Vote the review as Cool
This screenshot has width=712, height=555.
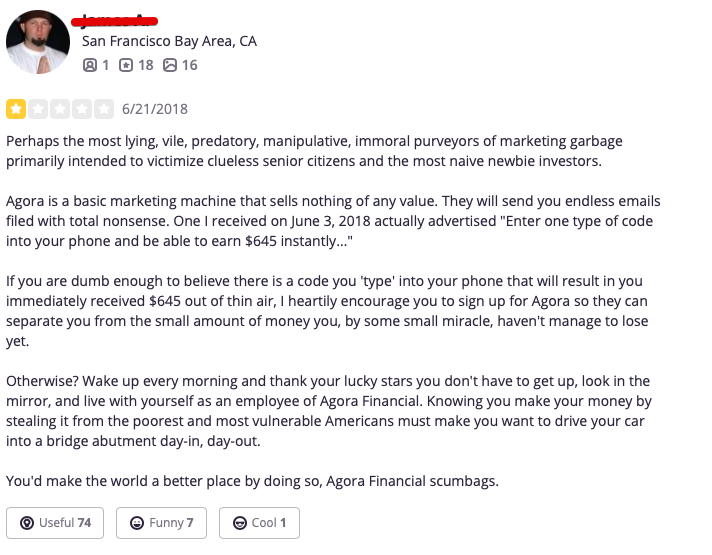(x=259, y=523)
